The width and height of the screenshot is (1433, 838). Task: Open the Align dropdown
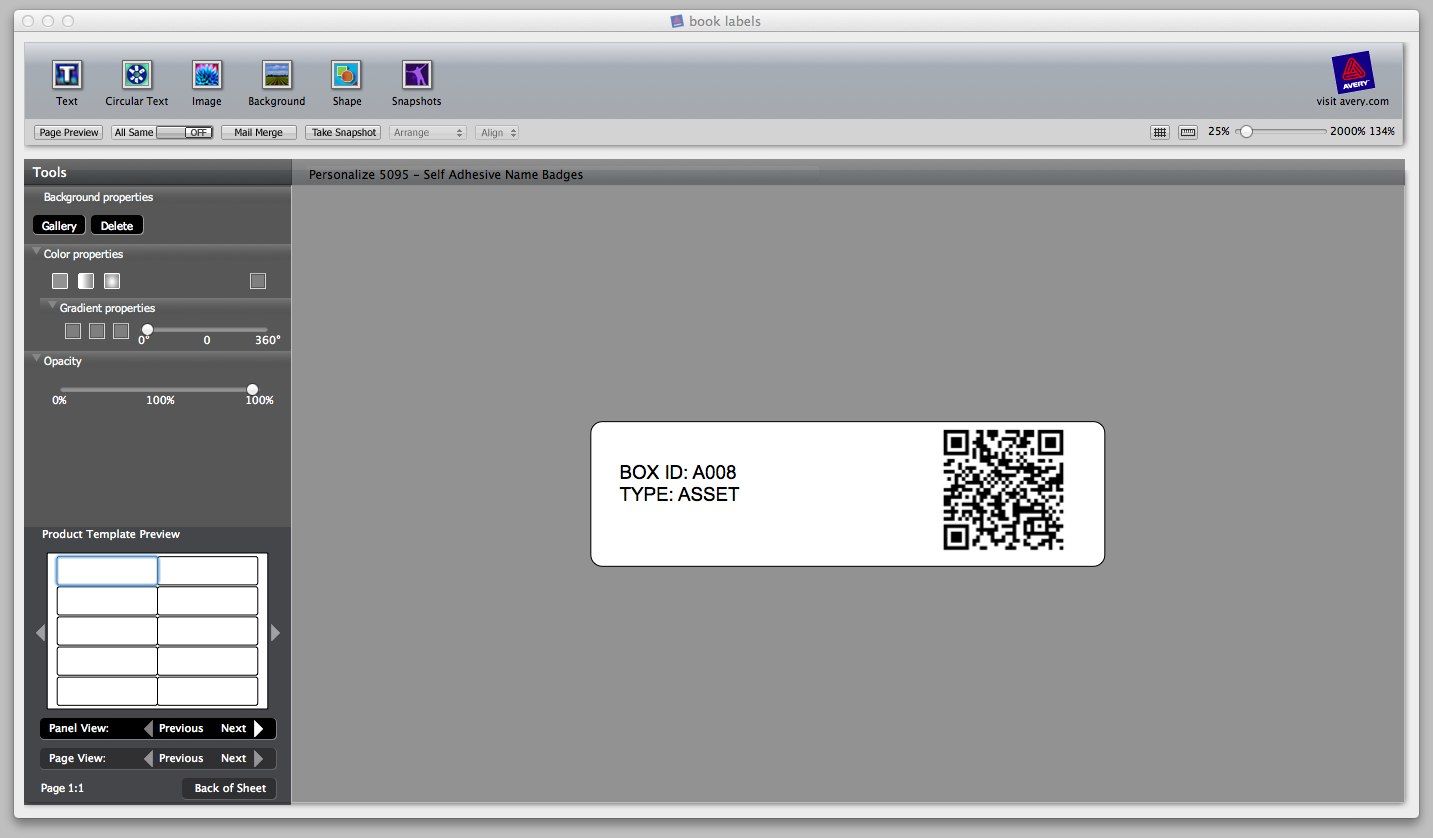point(496,131)
